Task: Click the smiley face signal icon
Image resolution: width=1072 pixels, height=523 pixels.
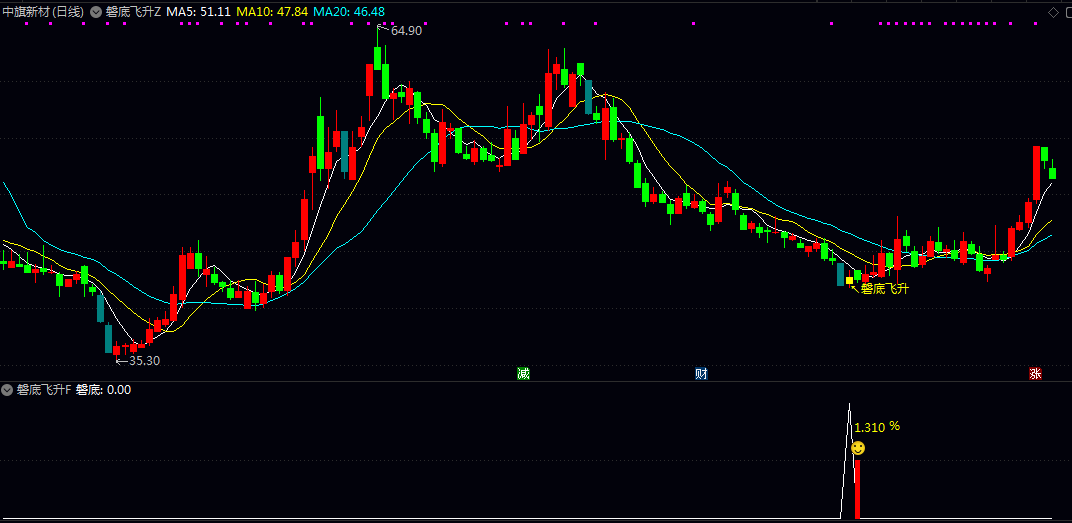Action: pyautogui.click(x=858, y=448)
